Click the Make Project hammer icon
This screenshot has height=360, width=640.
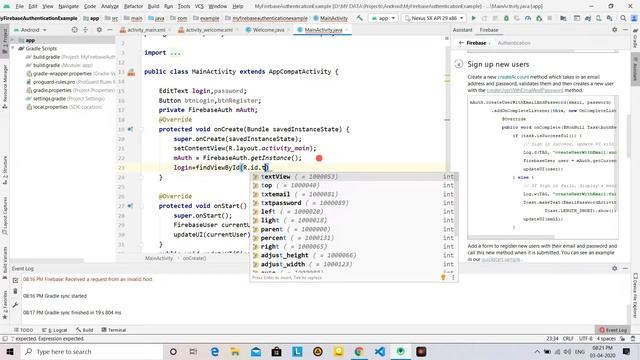360,18
